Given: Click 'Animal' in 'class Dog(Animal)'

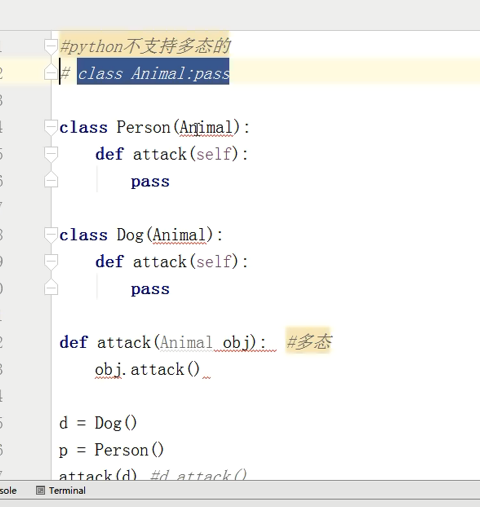Looking at the screenshot, I should tap(179, 235).
